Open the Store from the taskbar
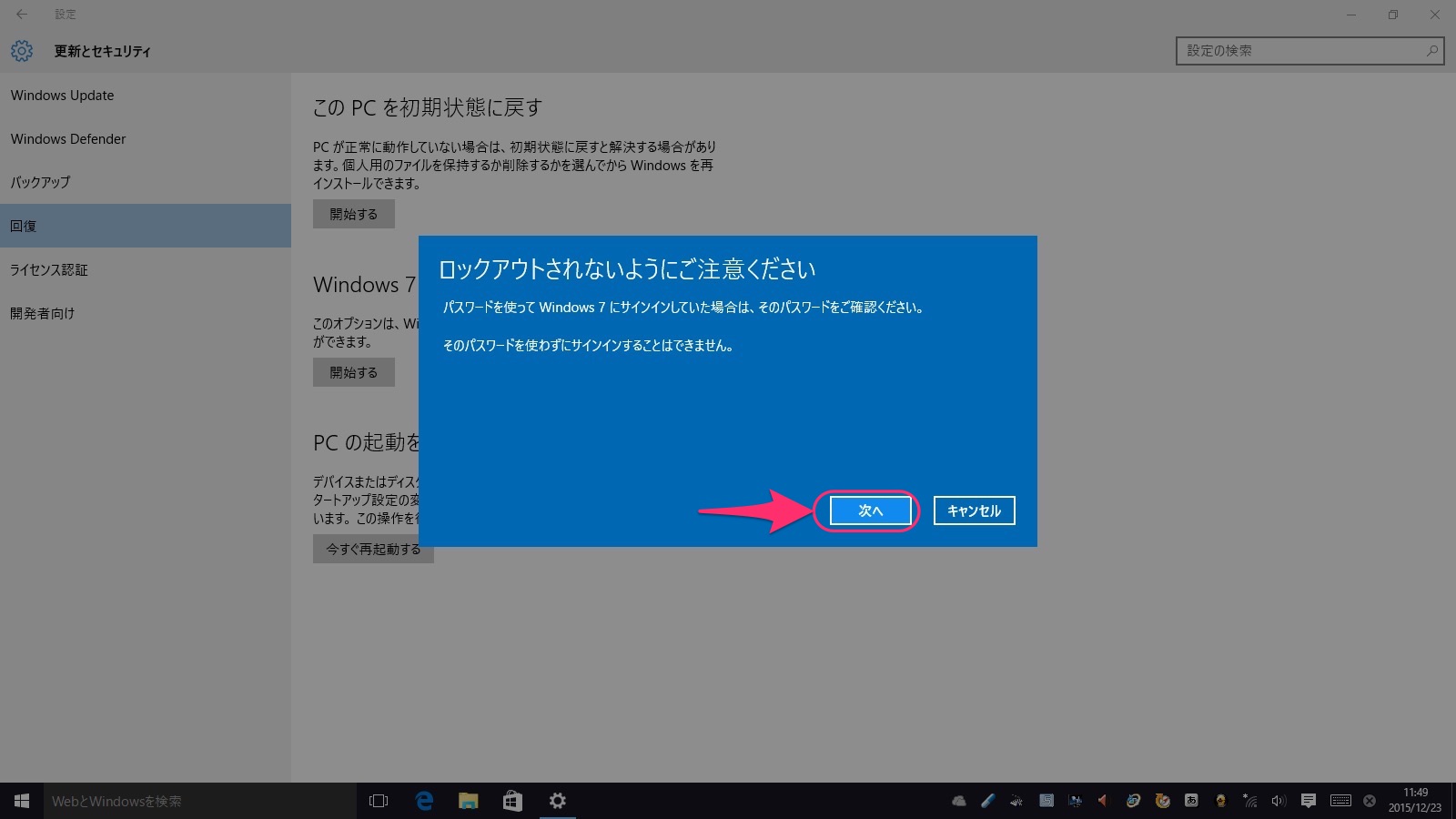This screenshot has height=819, width=1456. (512, 801)
